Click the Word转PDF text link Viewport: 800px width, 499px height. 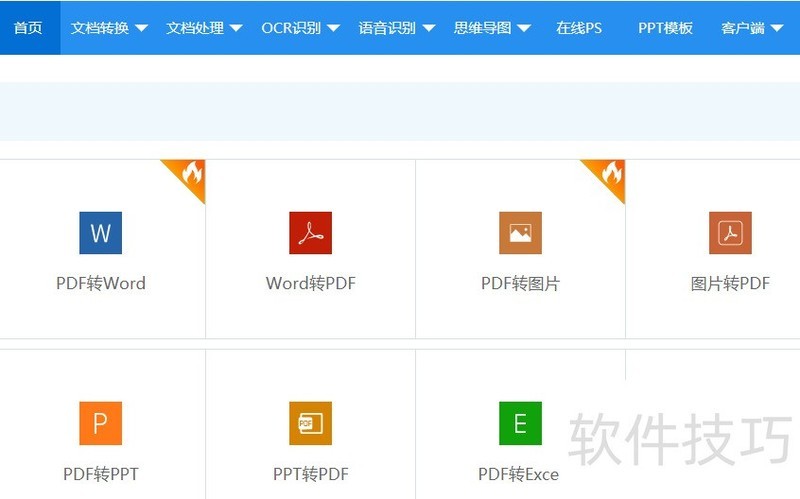pos(310,283)
